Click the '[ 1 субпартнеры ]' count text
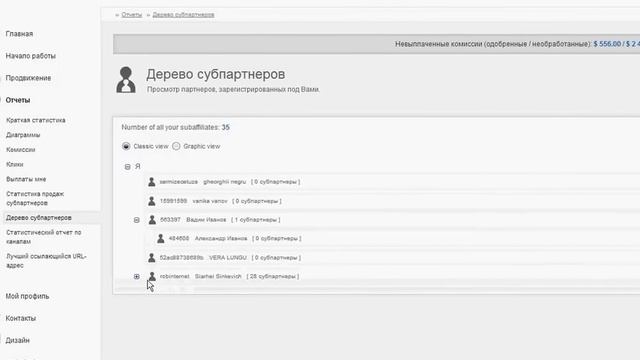 (256, 220)
